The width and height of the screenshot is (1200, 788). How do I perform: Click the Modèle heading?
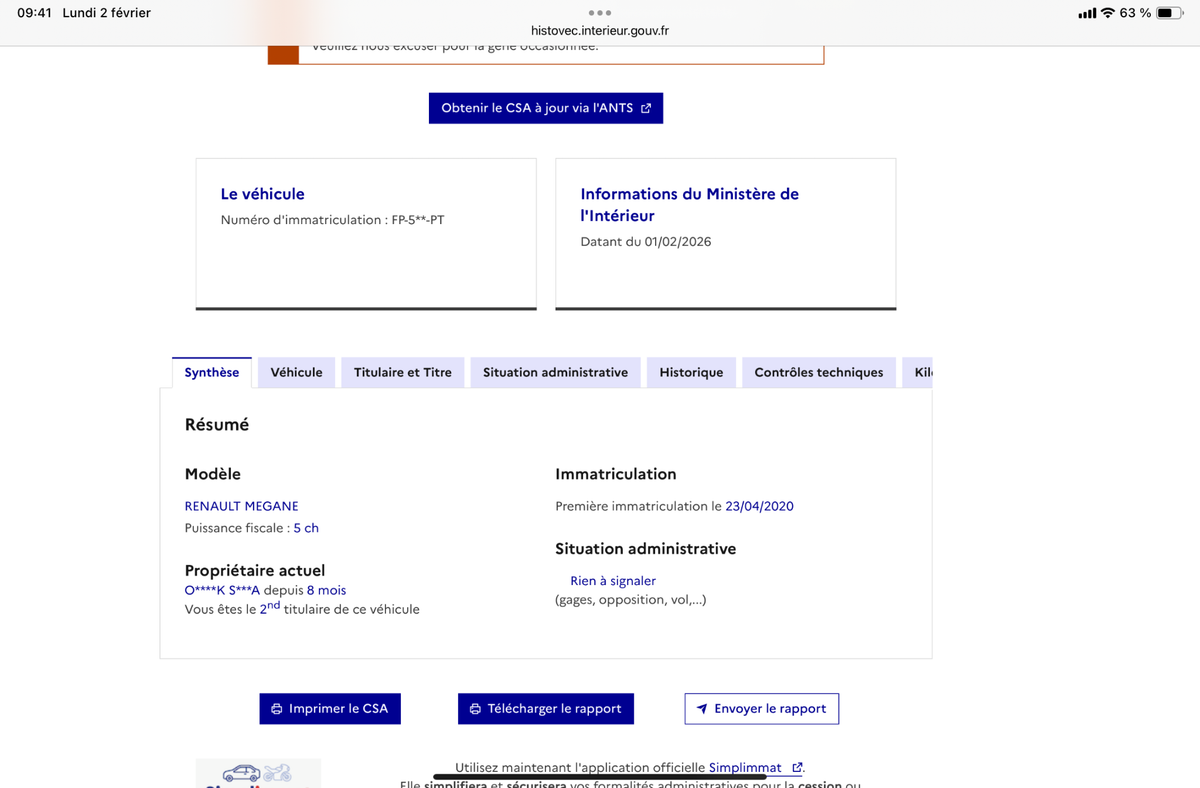[x=213, y=474]
